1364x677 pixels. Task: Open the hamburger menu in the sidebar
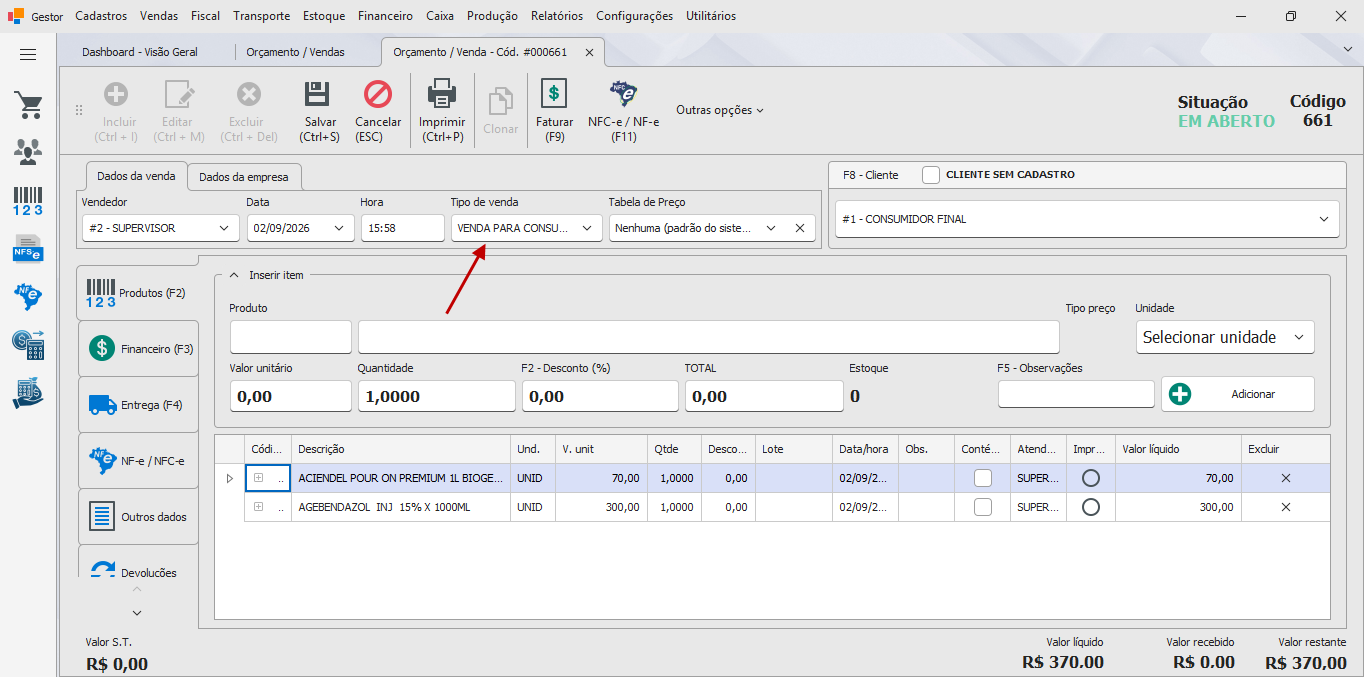click(x=28, y=55)
